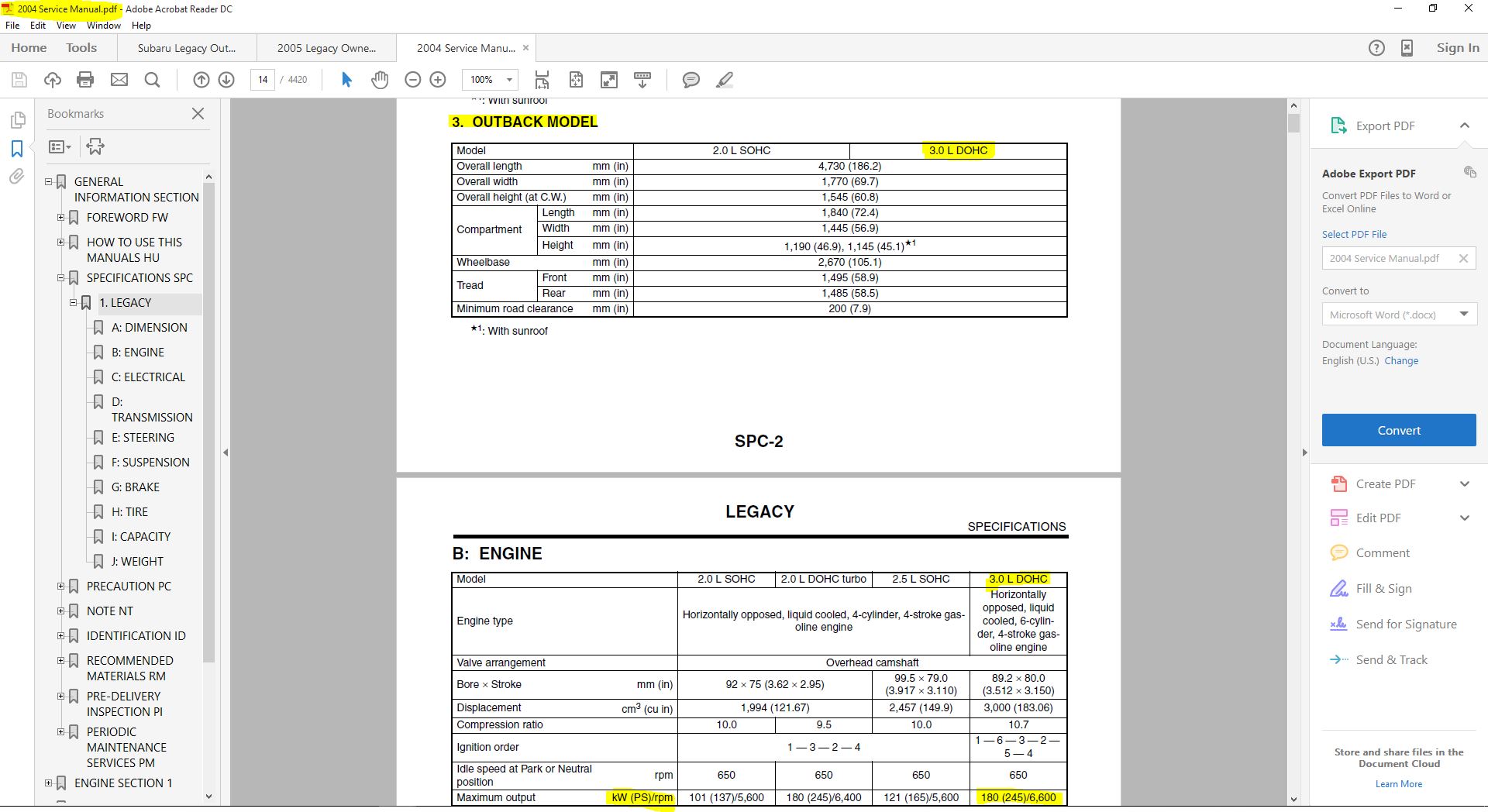Click the page number input field
Viewport: 1488px width, 812px height.
click(x=263, y=79)
